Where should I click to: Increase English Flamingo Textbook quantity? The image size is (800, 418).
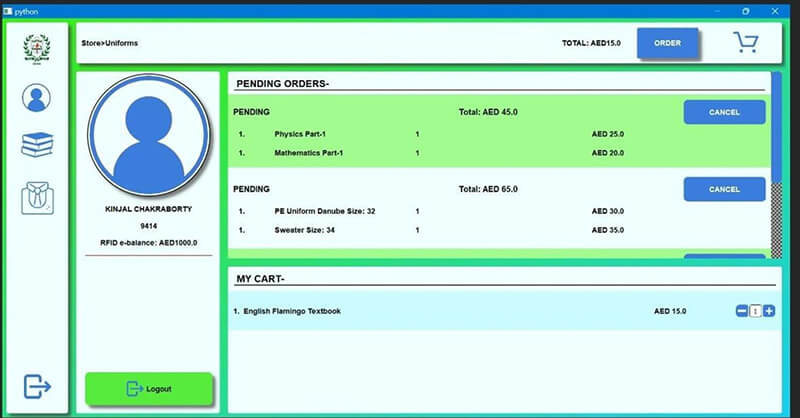pyautogui.click(x=769, y=312)
